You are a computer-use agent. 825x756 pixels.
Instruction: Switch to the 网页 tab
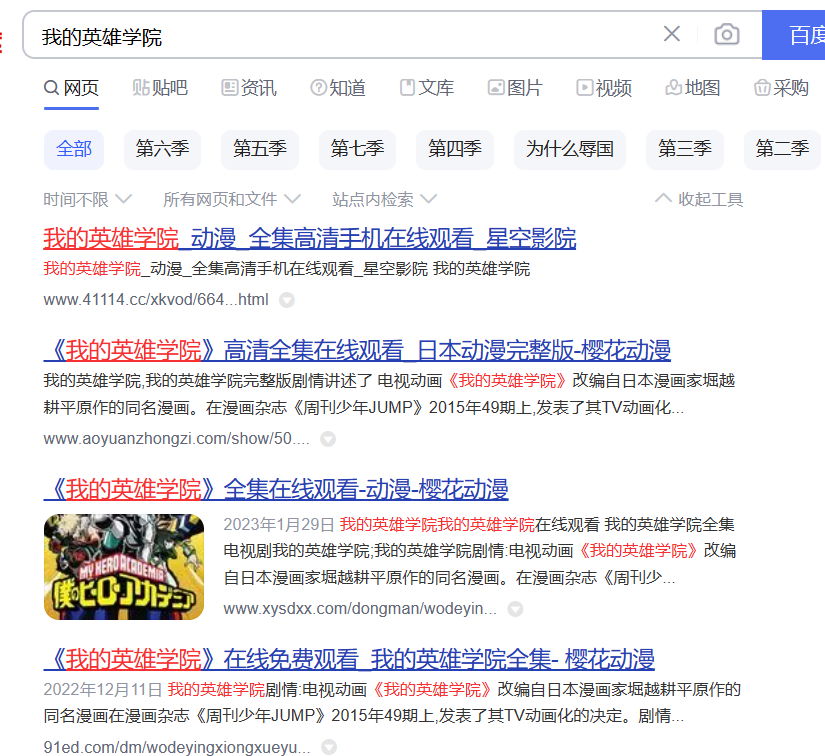tap(72, 88)
